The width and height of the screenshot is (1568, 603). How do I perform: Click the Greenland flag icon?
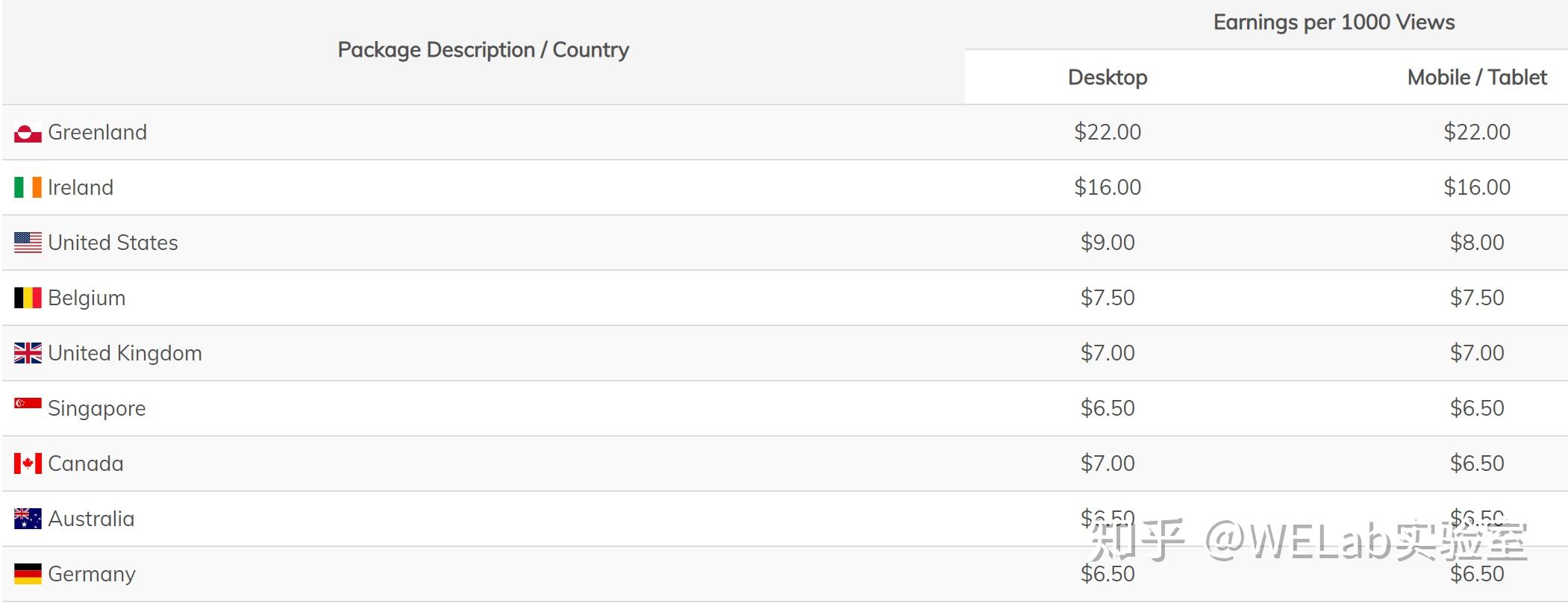coord(28,133)
